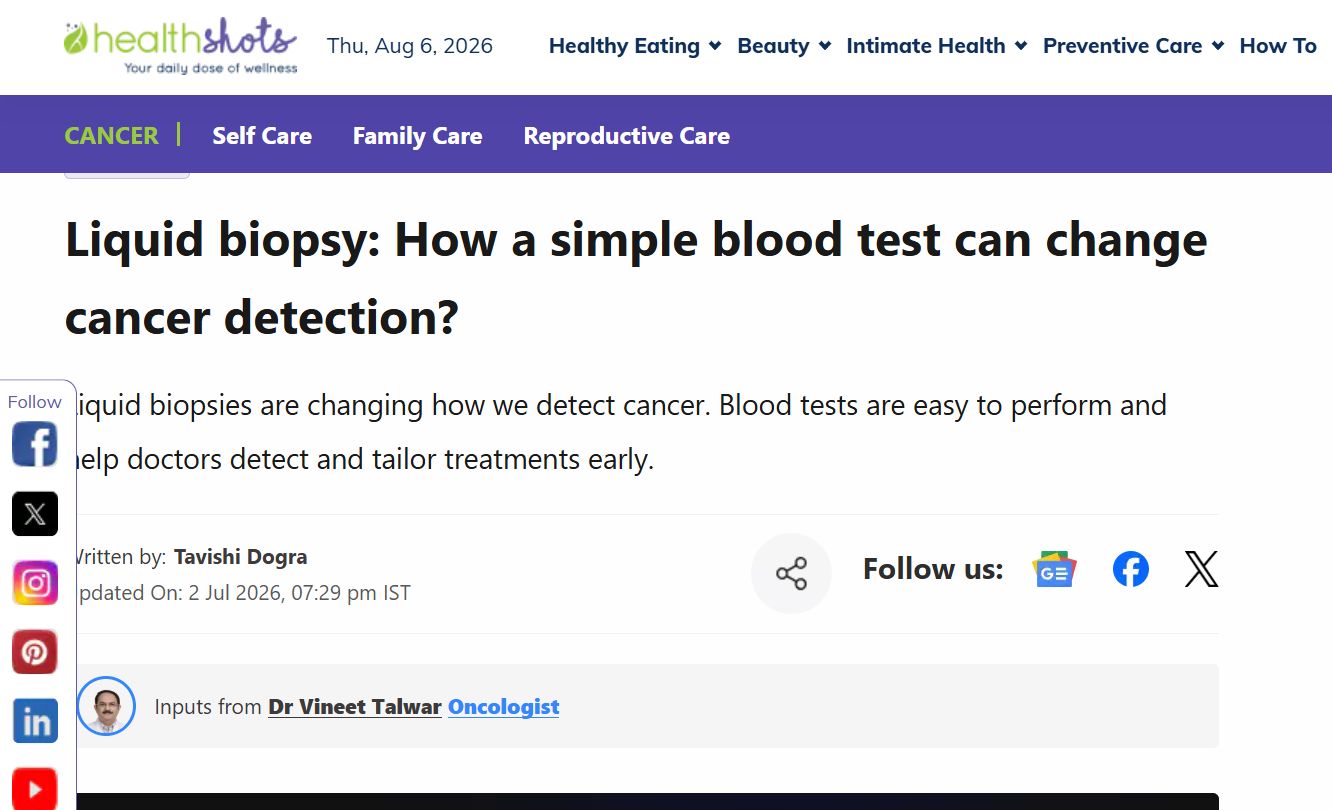This screenshot has width=1332, height=810.
Task: Click the Oncologist link
Action: pos(504,707)
